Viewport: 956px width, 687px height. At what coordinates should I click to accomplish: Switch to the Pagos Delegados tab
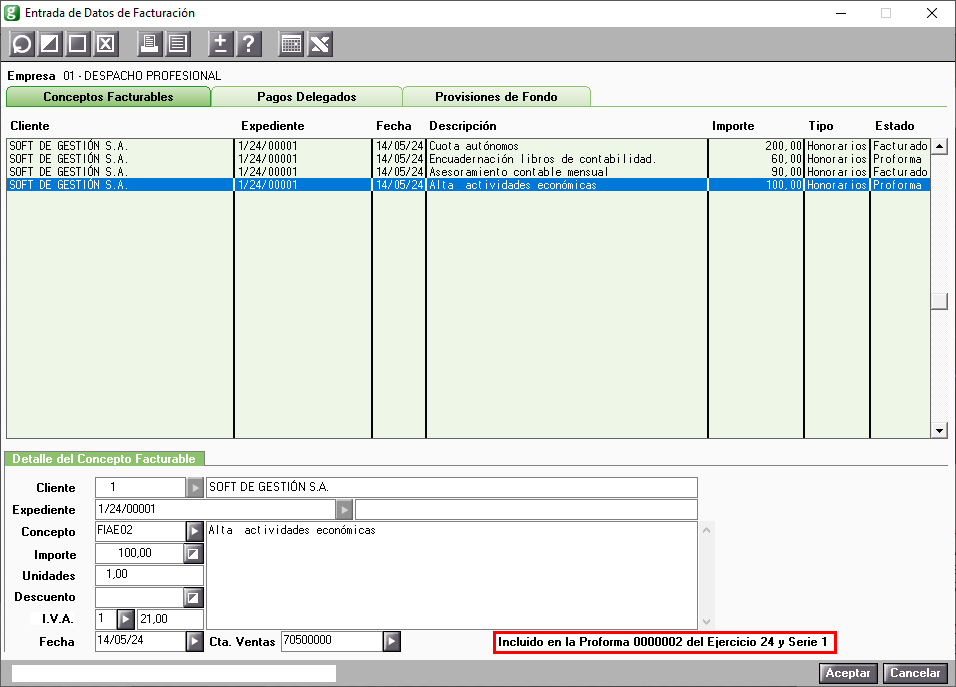(x=307, y=97)
